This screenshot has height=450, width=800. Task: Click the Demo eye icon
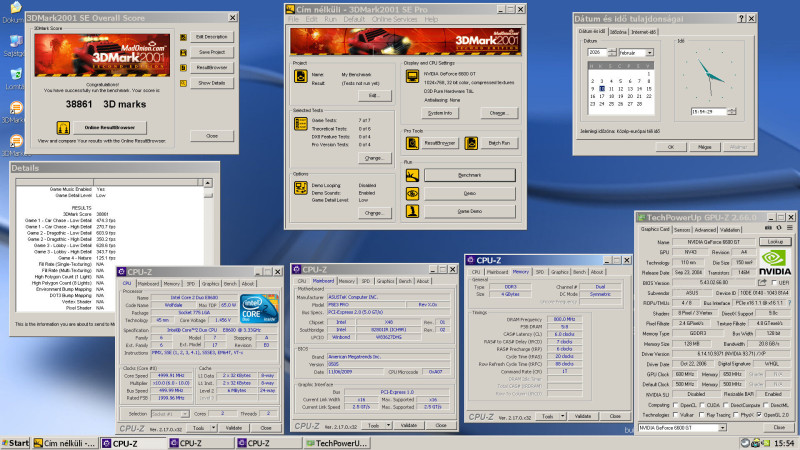point(413,193)
